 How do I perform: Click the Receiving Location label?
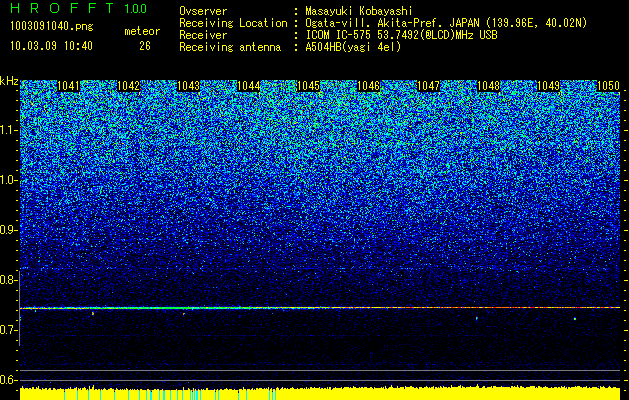pyautogui.click(x=233, y=23)
